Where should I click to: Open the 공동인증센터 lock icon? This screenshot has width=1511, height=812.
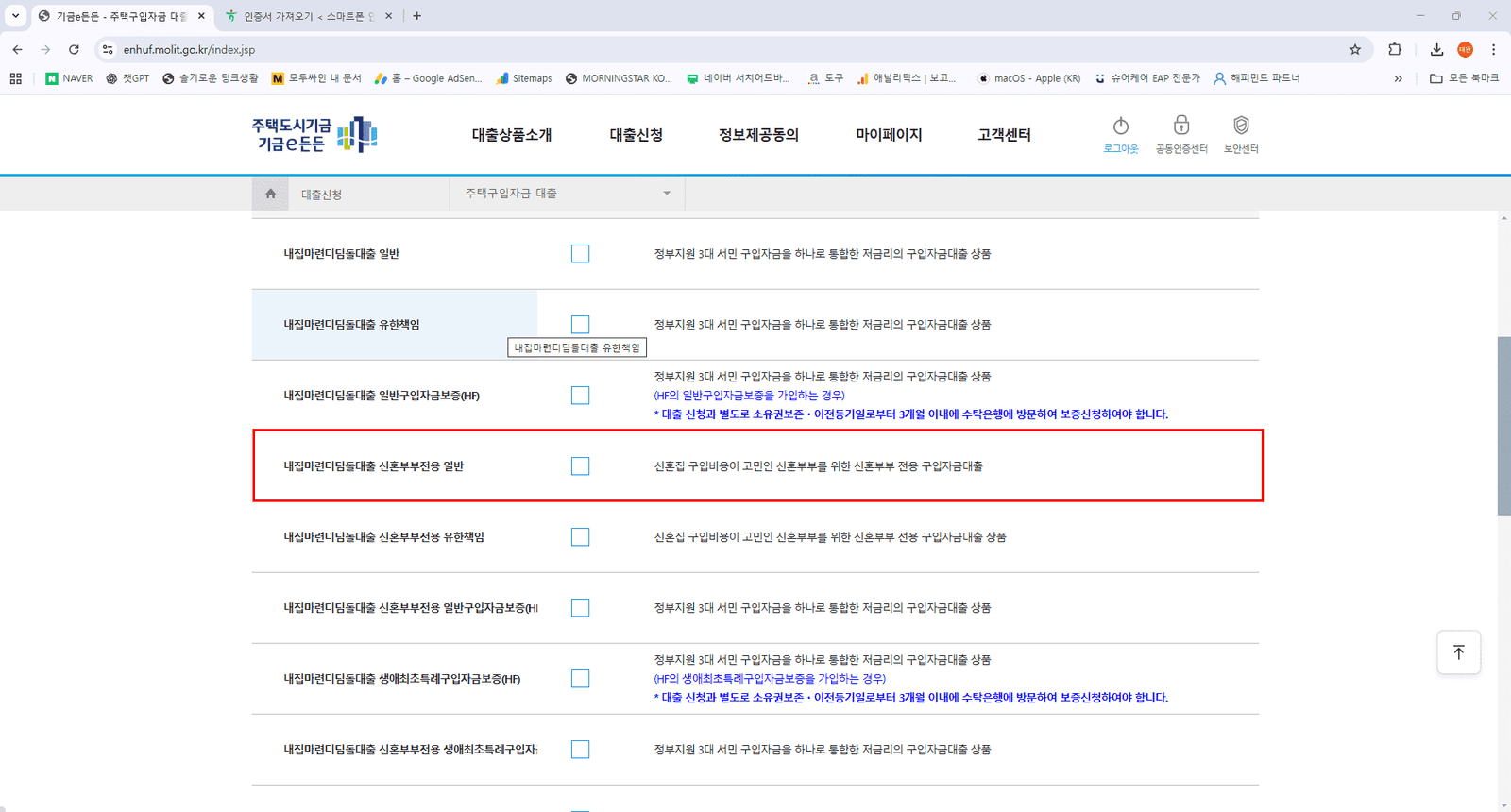[x=1181, y=126]
